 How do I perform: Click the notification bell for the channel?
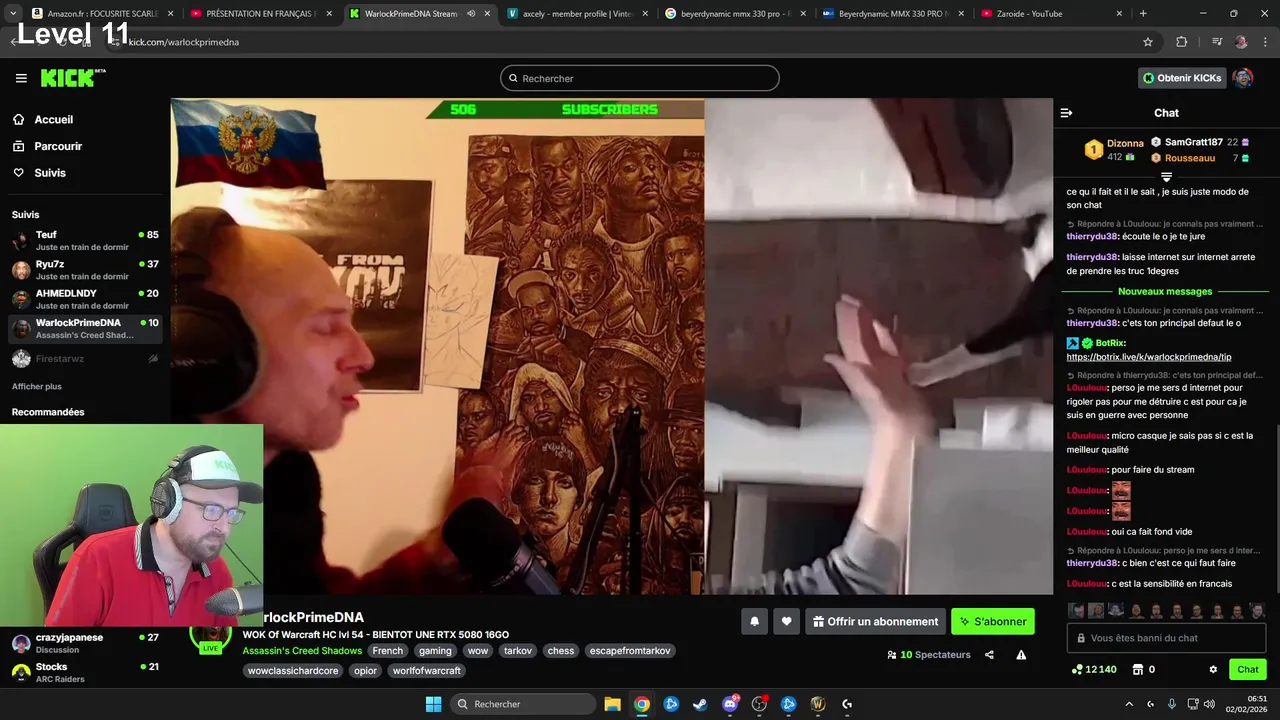coord(754,621)
